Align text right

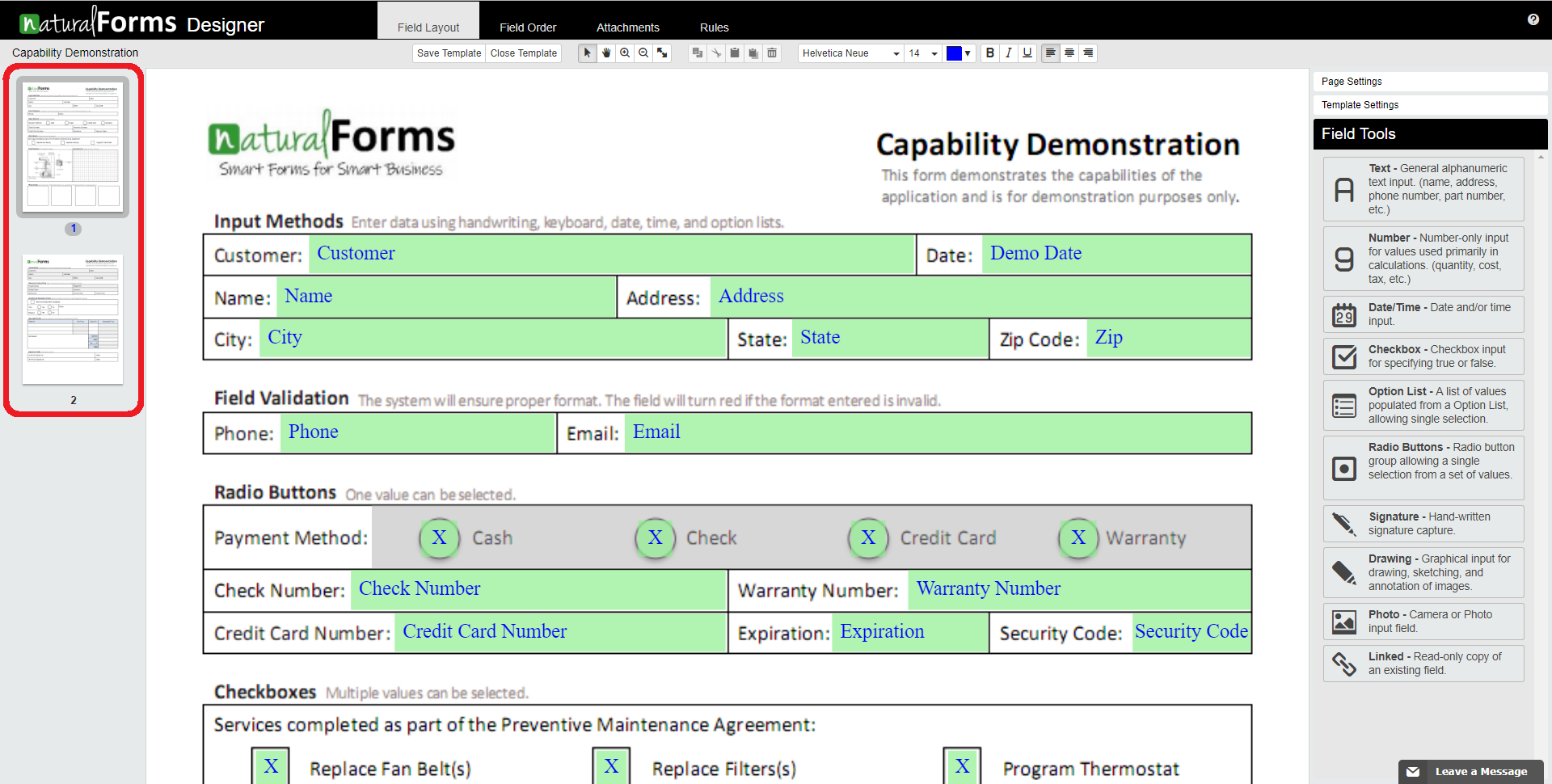pyautogui.click(x=1088, y=53)
